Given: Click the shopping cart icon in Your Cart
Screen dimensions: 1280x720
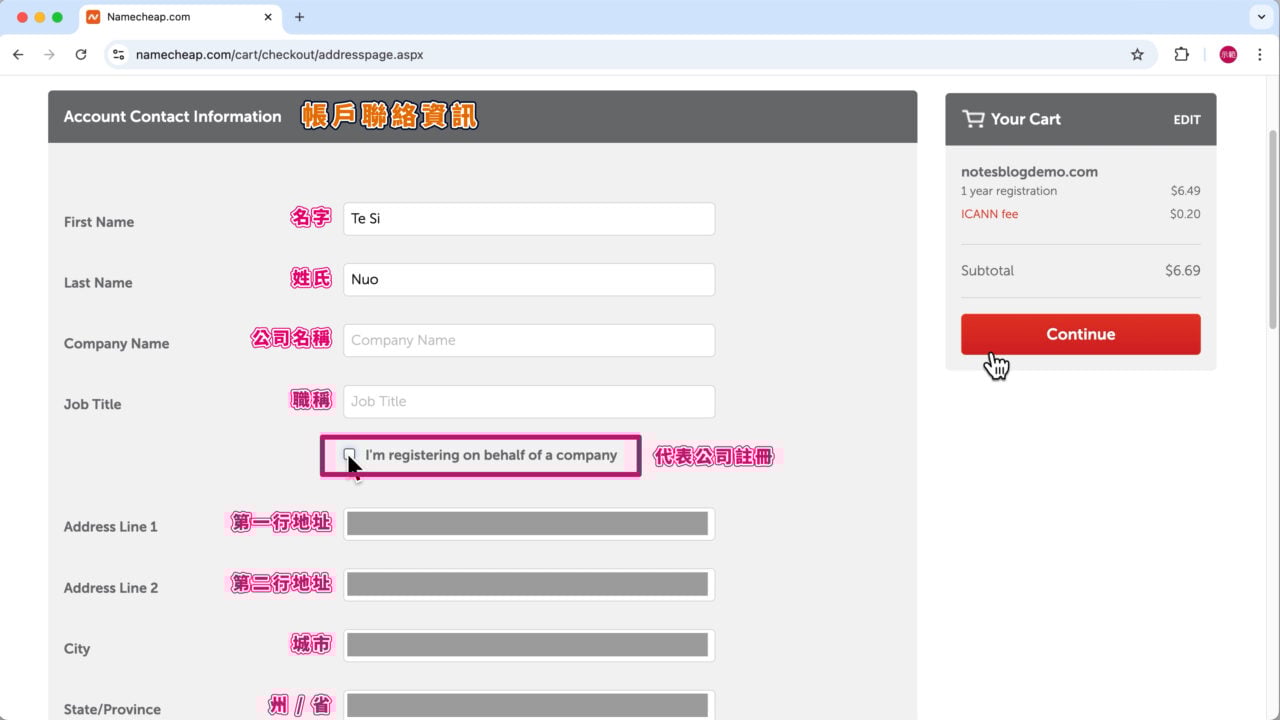Looking at the screenshot, I should pyautogui.click(x=972, y=119).
